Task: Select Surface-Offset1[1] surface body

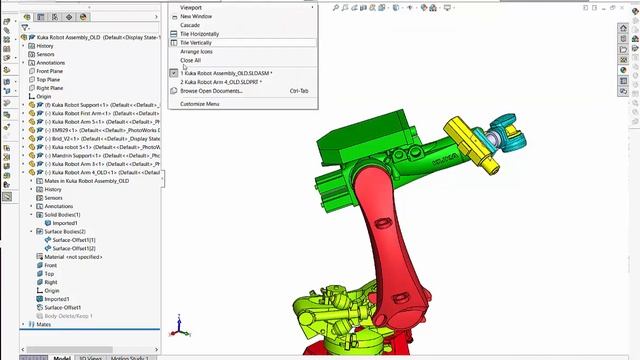Action: tap(74, 240)
